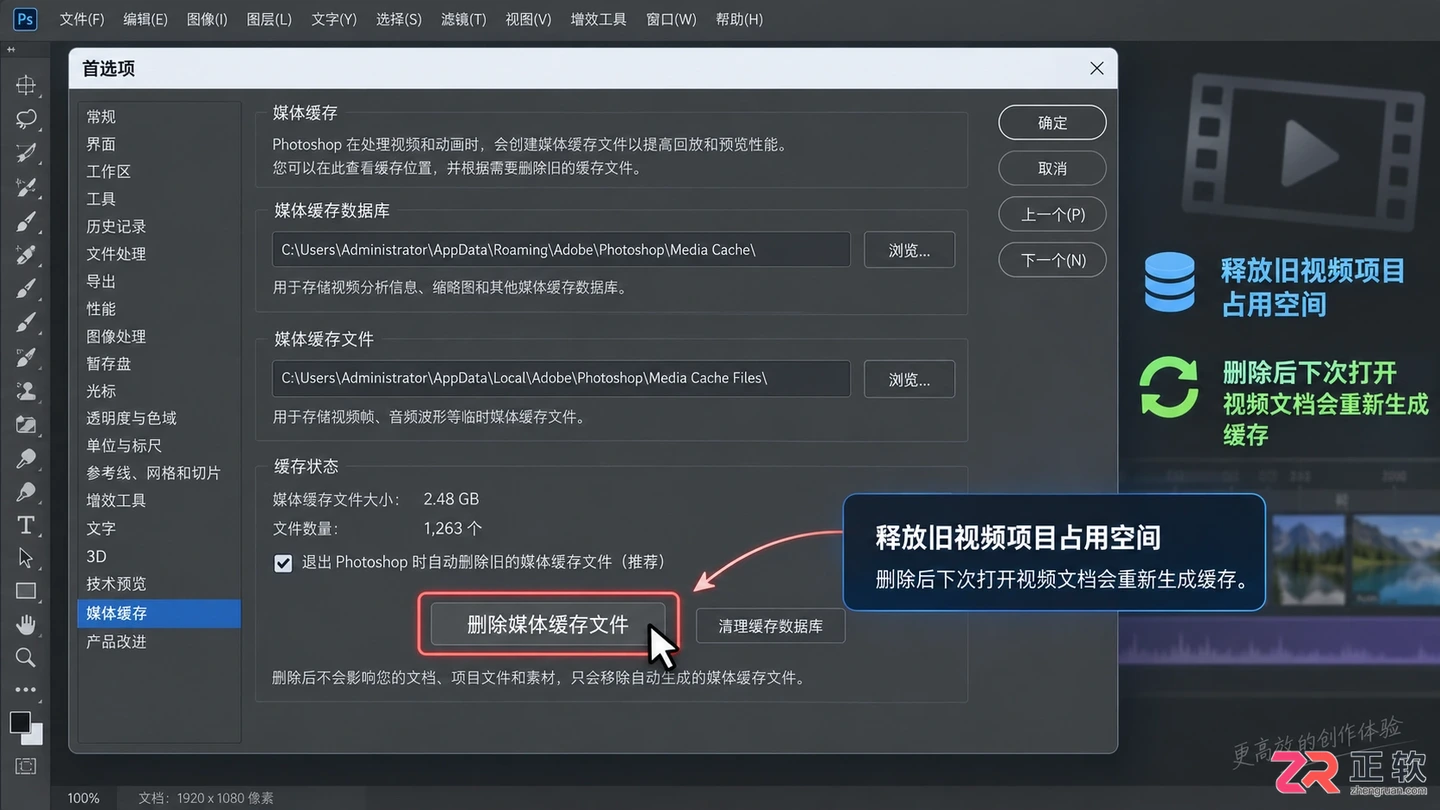Select the Lasso tool

[26, 119]
